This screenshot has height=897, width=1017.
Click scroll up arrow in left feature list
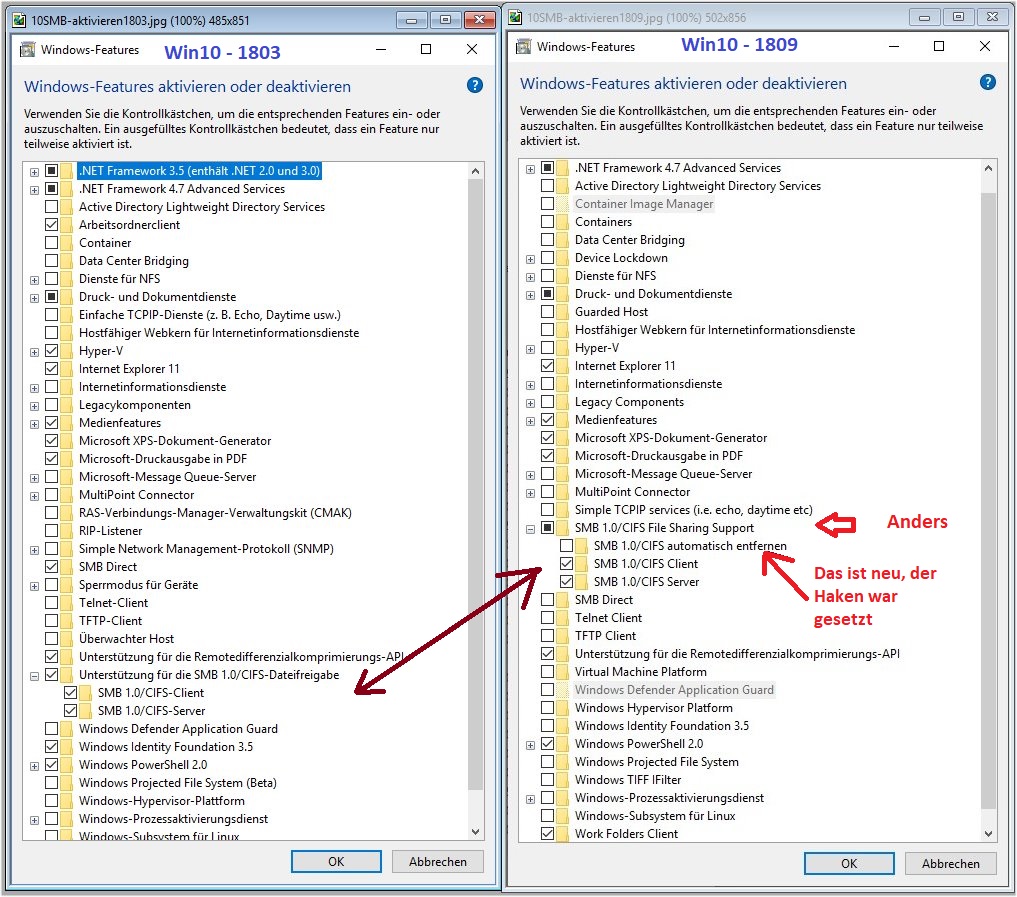pyautogui.click(x=475, y=171)
